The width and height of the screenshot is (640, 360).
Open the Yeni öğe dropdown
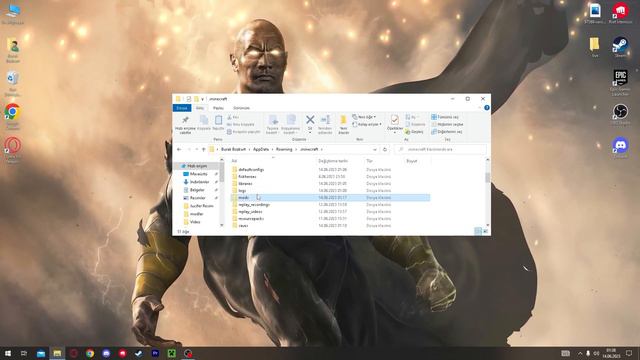click(x=364, y=117)
